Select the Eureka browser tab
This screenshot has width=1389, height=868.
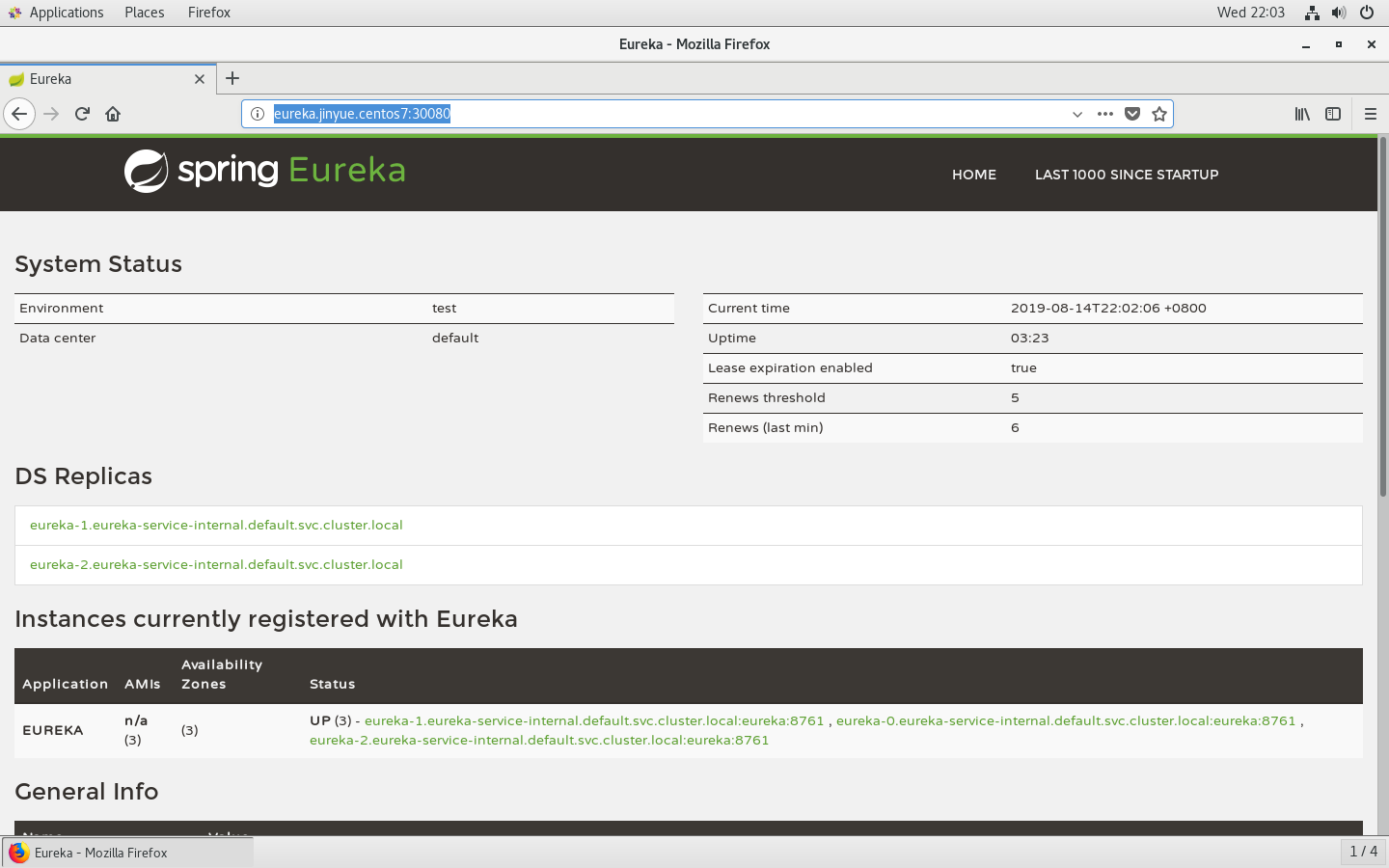[x=108, y=79]
